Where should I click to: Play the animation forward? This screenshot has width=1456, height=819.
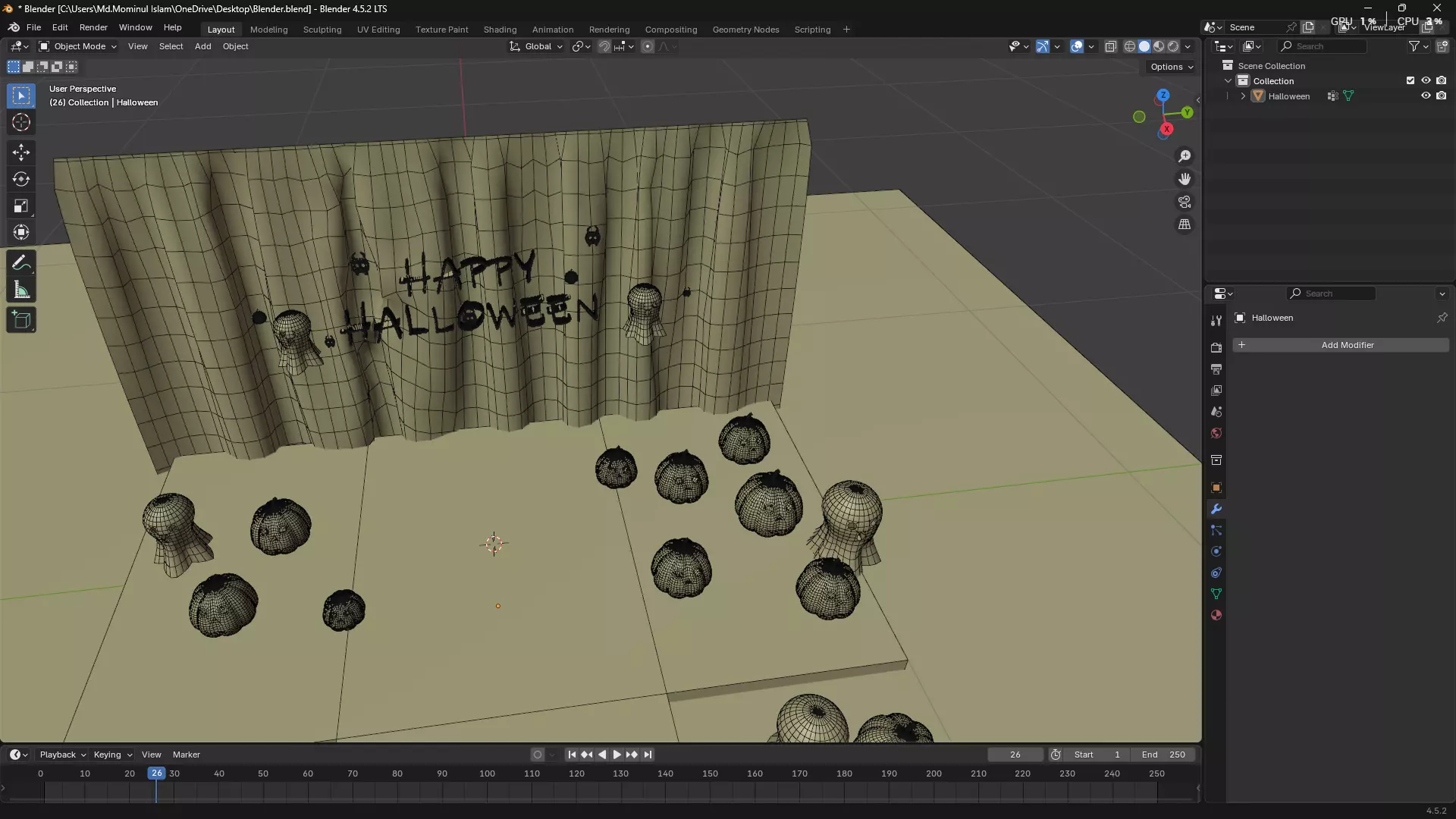point(617,755)
